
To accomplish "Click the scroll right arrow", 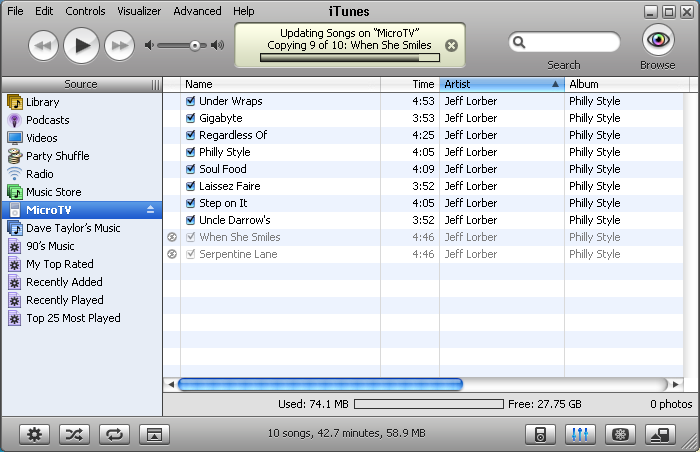I will 675,384.
